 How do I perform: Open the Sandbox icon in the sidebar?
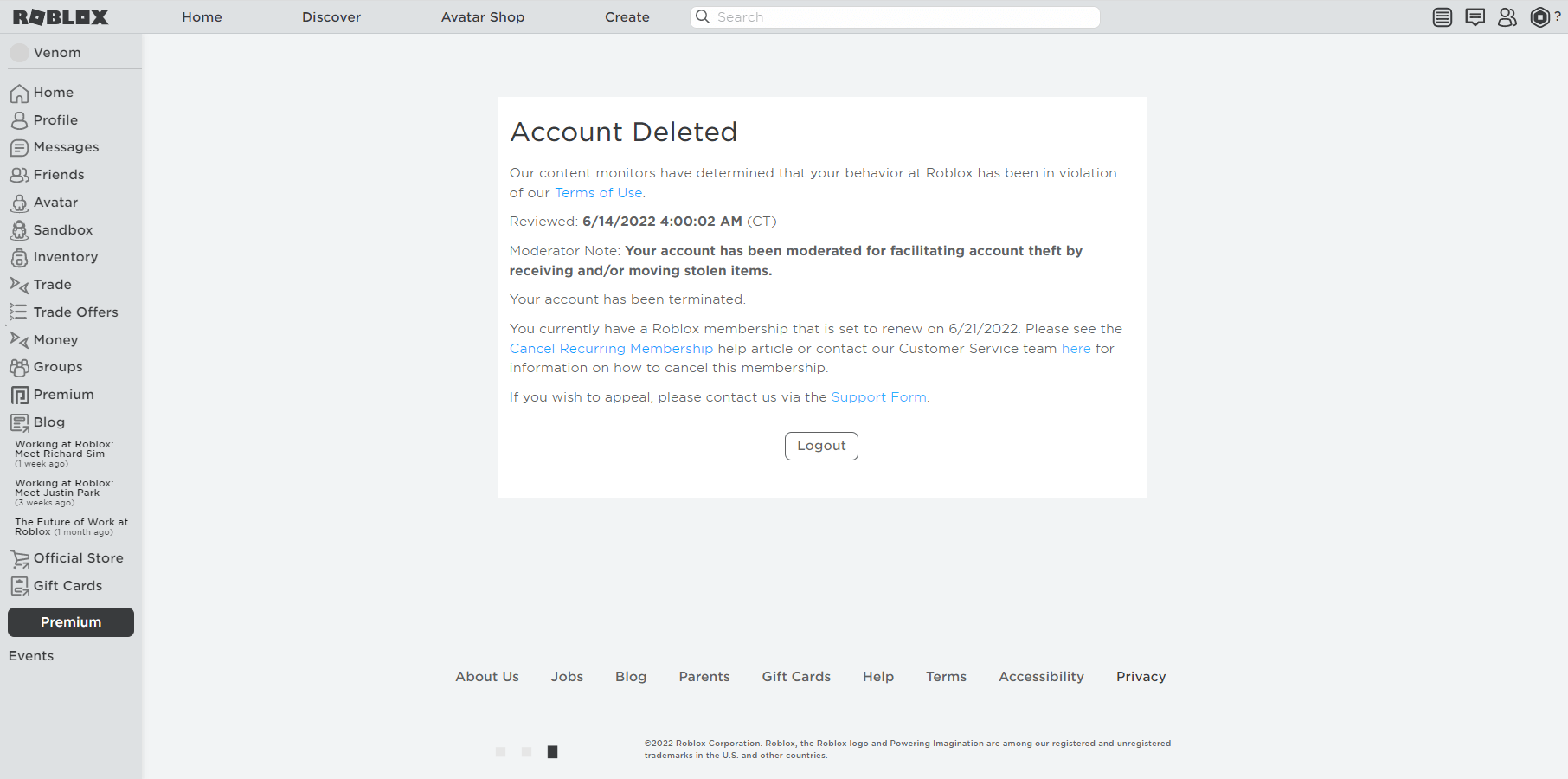[x=19, y=230]
